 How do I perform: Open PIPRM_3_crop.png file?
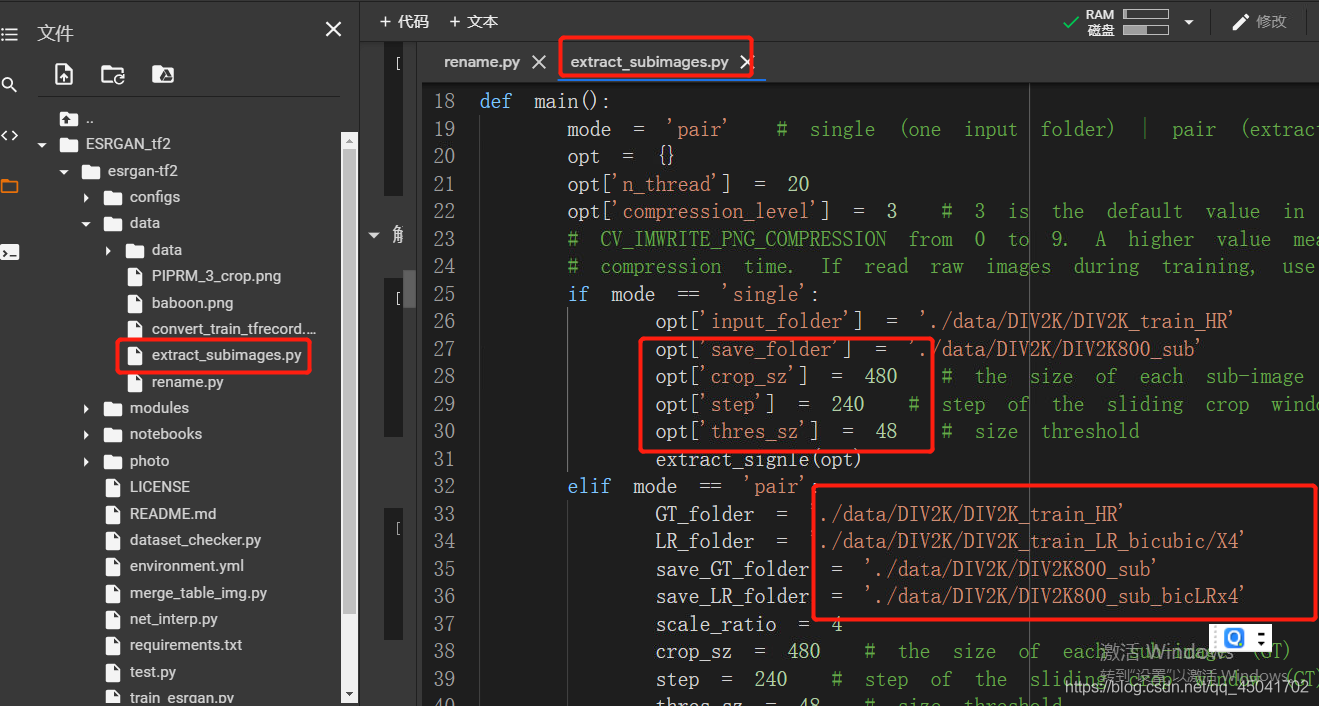(216, 276)
